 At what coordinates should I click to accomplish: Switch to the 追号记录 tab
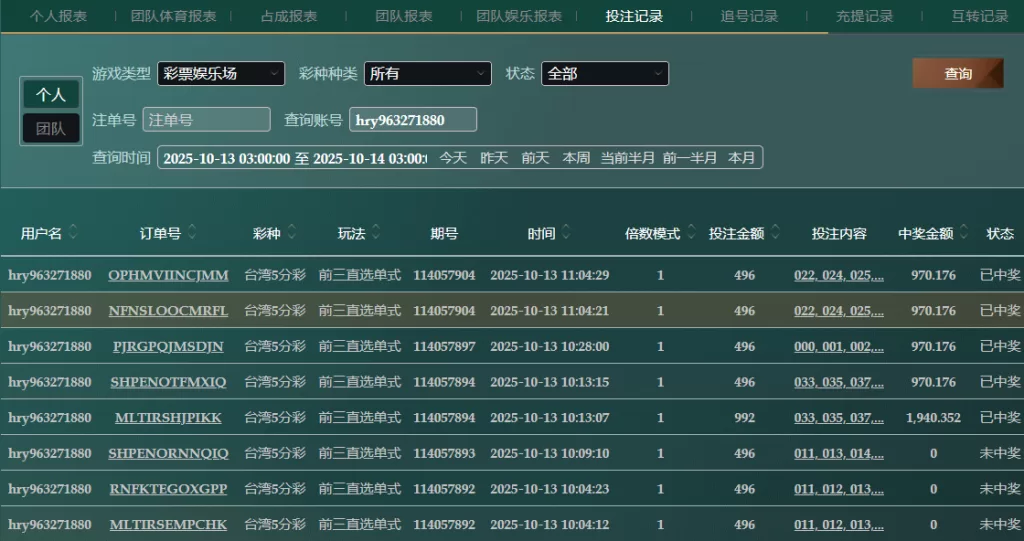[749, 16]
